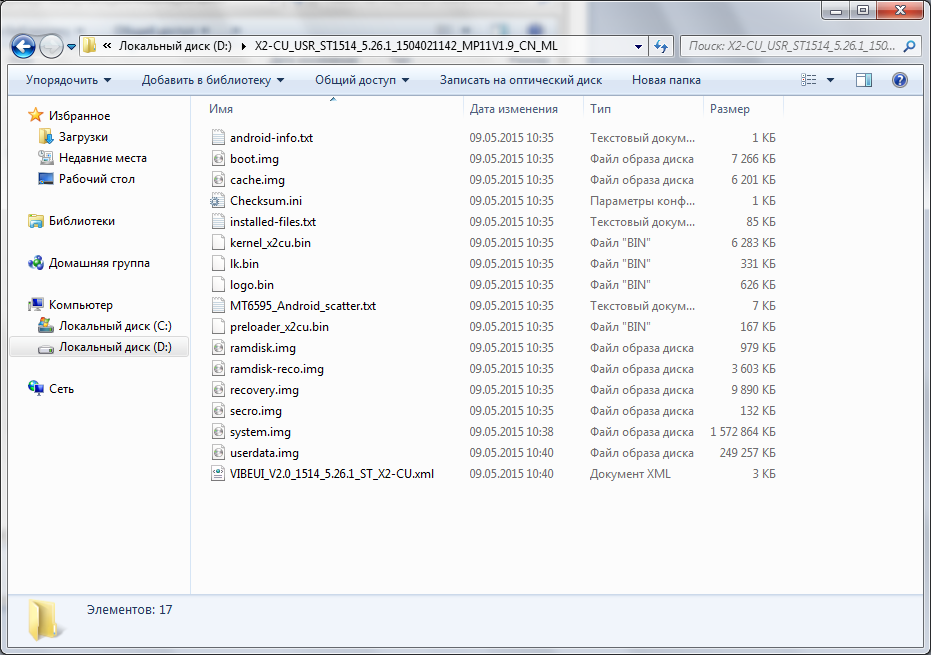The image size is (931, 655).
Task: Select the file name recovery.img
Action: coord(264,390)
